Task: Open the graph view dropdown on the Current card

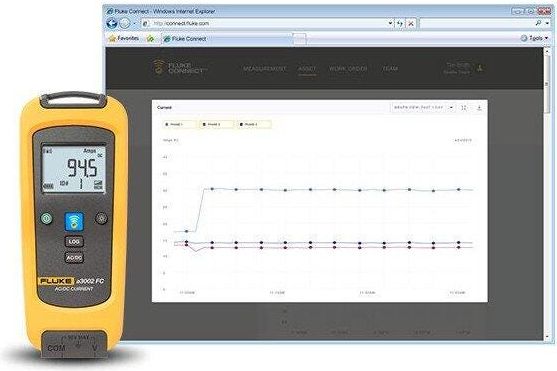Action: (423, 107)
